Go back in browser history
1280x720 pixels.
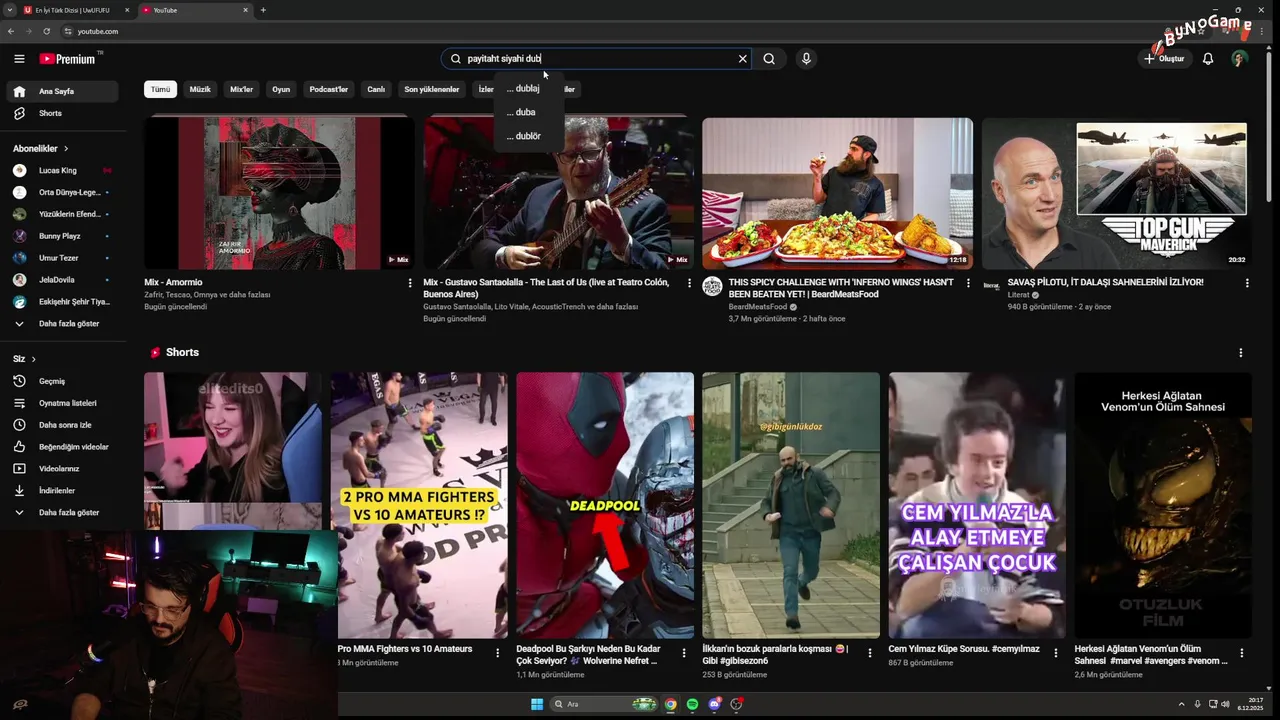pos(11,31)
